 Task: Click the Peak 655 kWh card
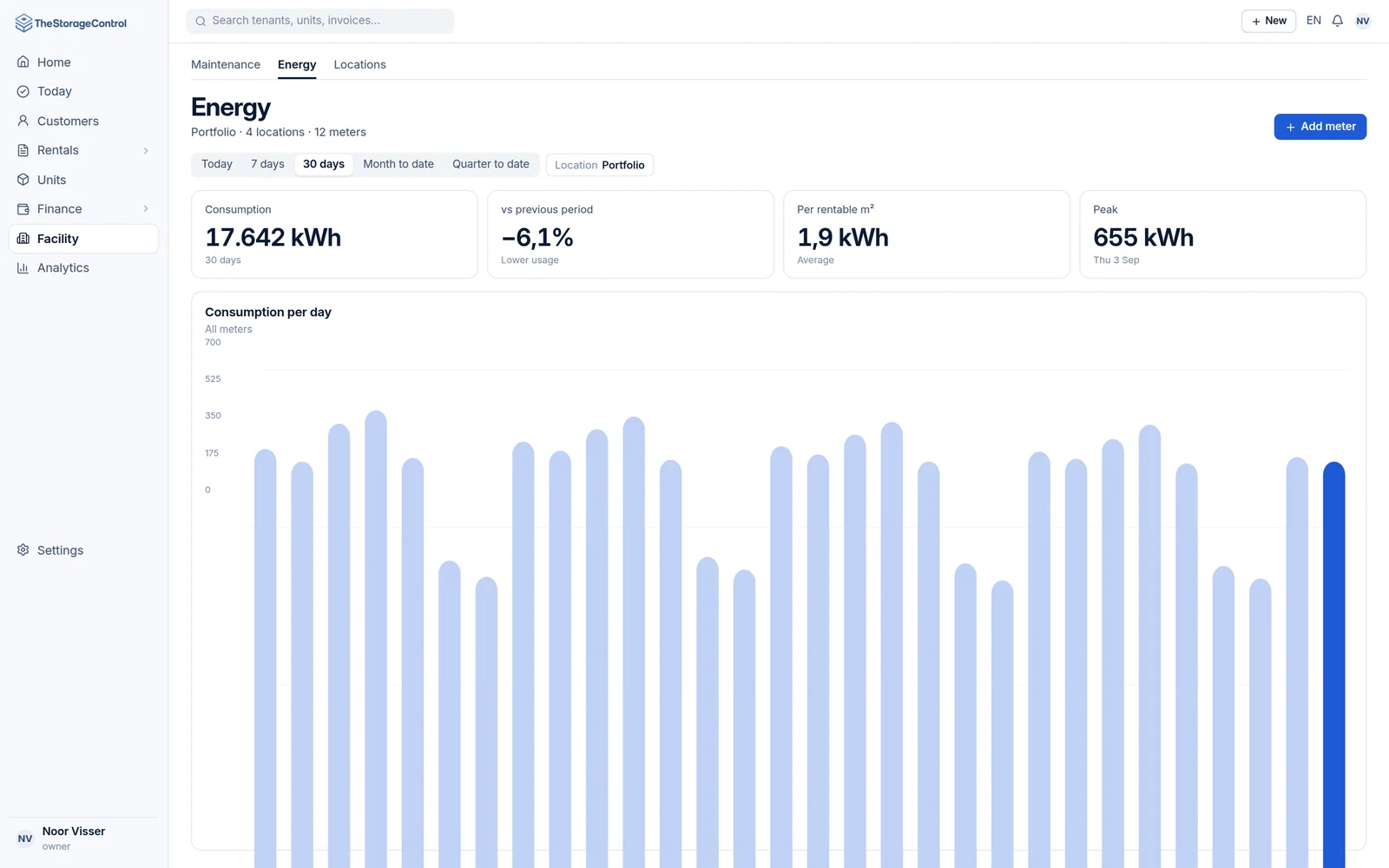(x=1222, y=234)
